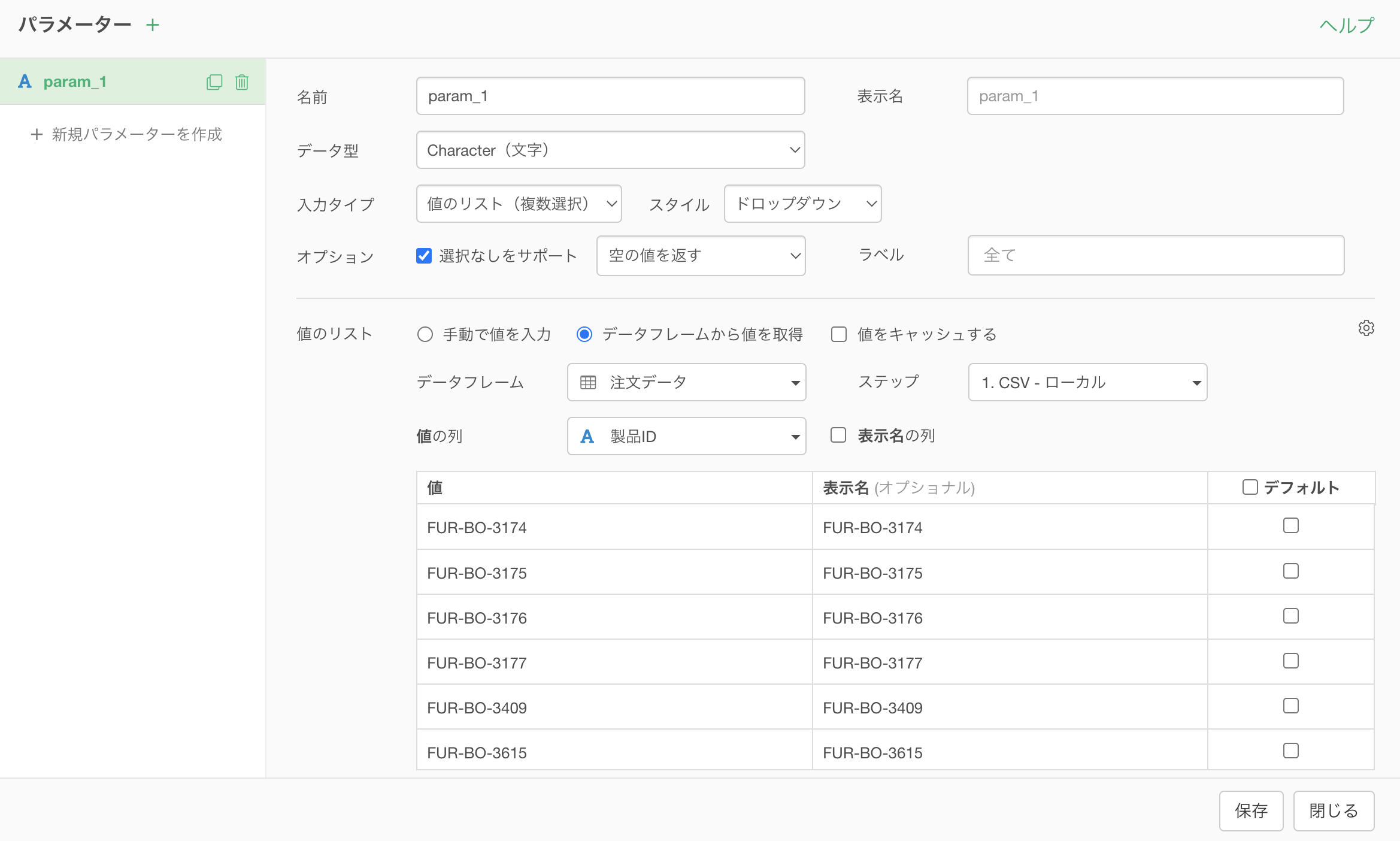This screenshot has height=841, width=1400.
Task: Expand the スタイル ドロップダウン selector
Action: pos(802,204)
